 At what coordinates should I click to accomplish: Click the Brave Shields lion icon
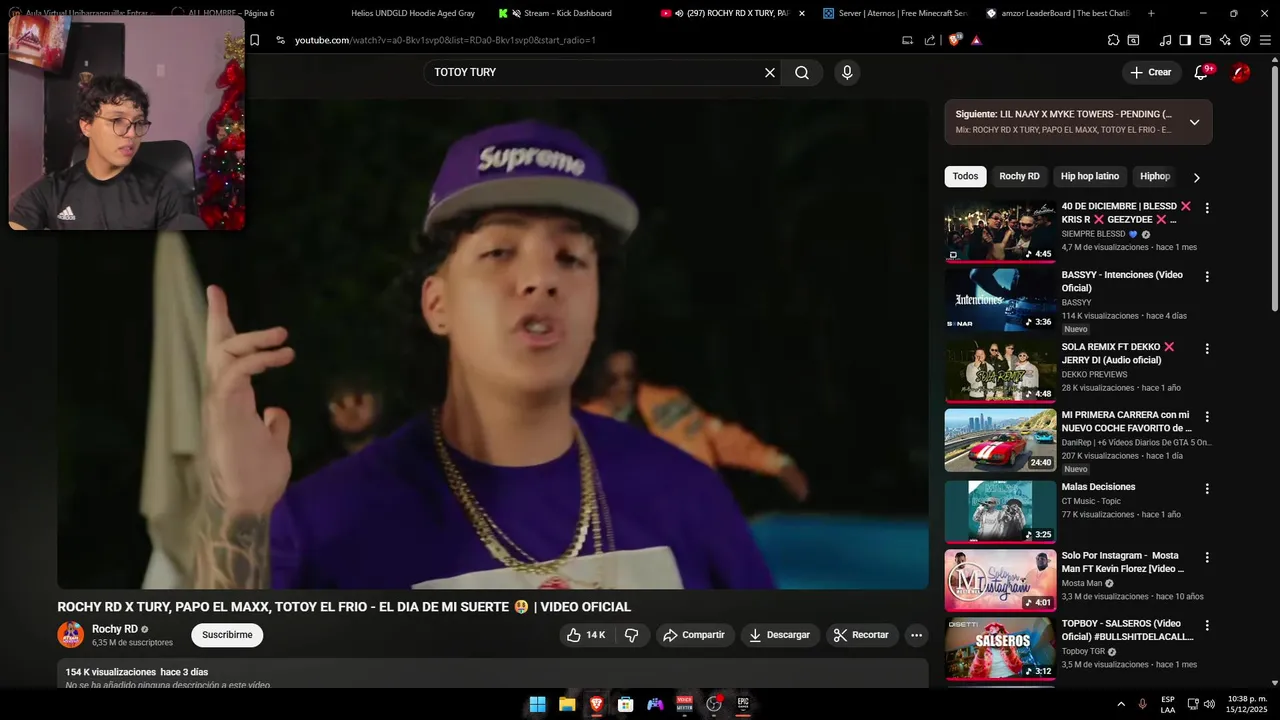click(954, 40)
